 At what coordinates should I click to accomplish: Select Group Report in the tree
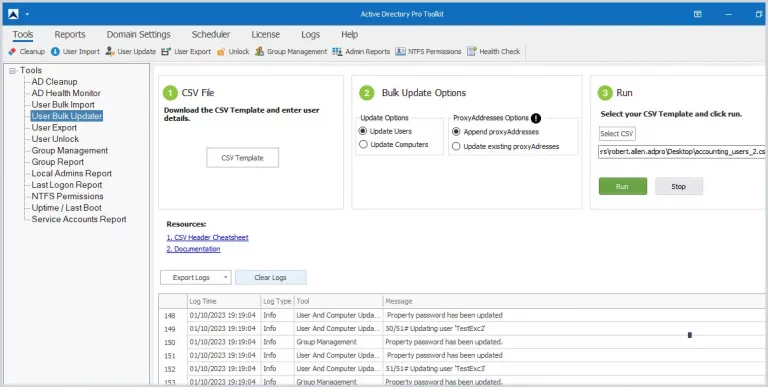58,162
